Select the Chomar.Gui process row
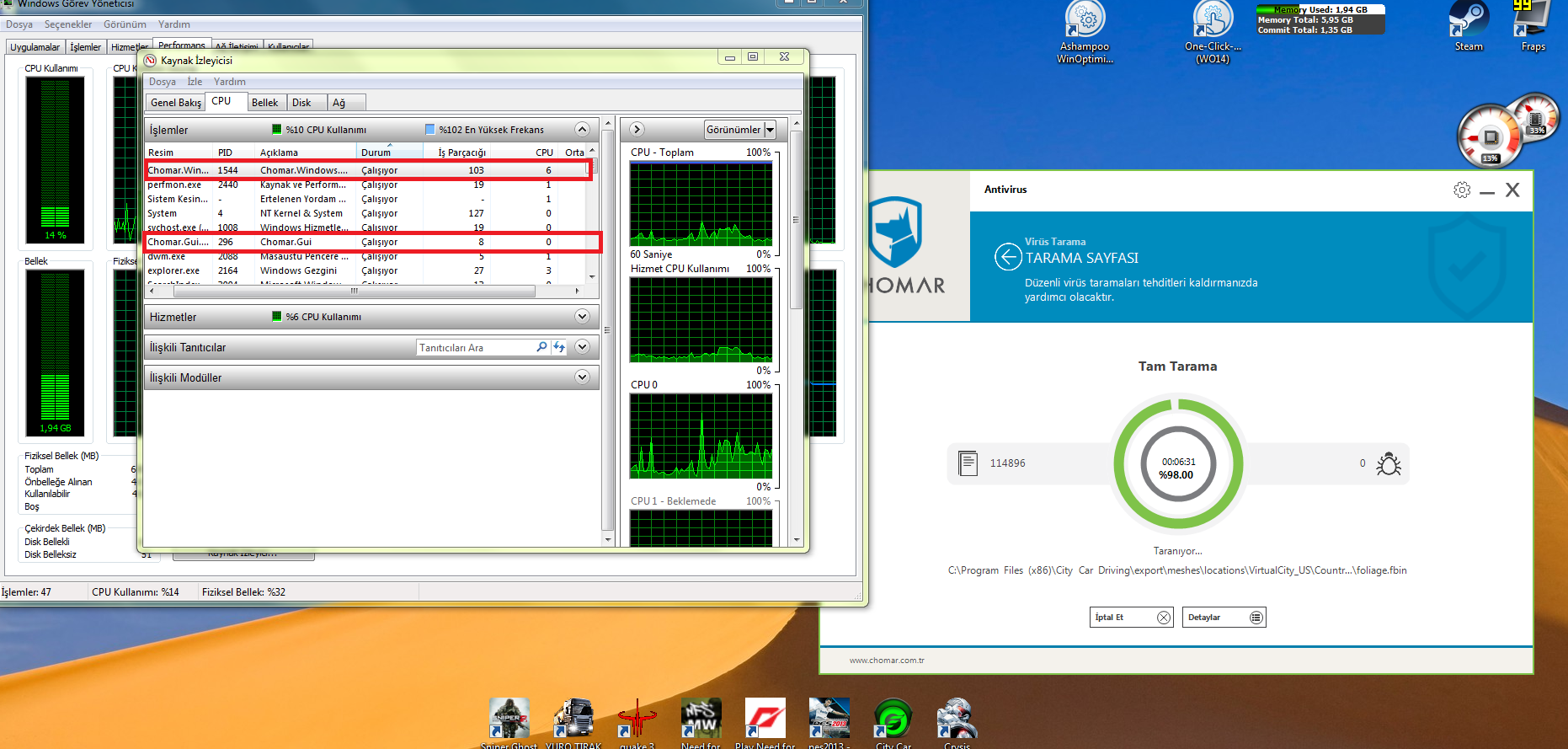This screenshot has width=1568, height=749. pos(365,242)
